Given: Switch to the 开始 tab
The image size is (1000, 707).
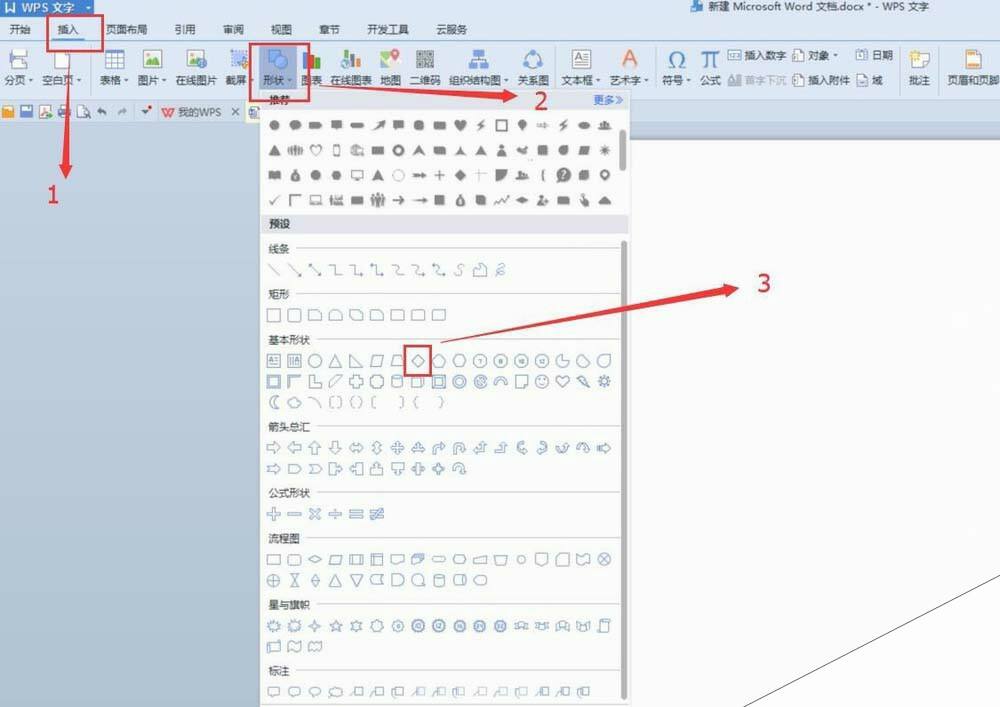Looking at the screenshot, I should pos(20,29).
